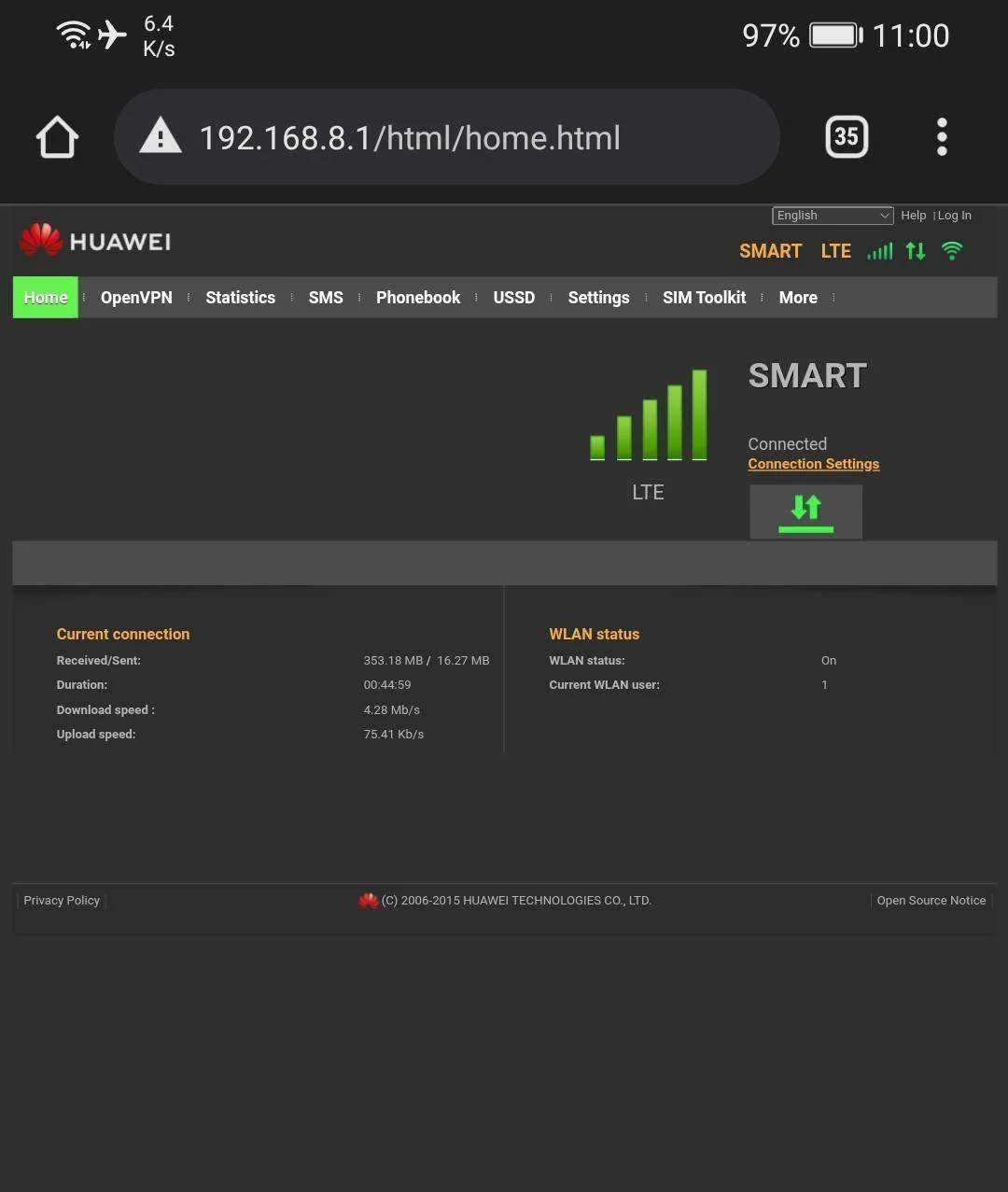This screenshot has height=1192, width=1008.
Task: Open the Settings tab
Action: [x=598, y=297]
